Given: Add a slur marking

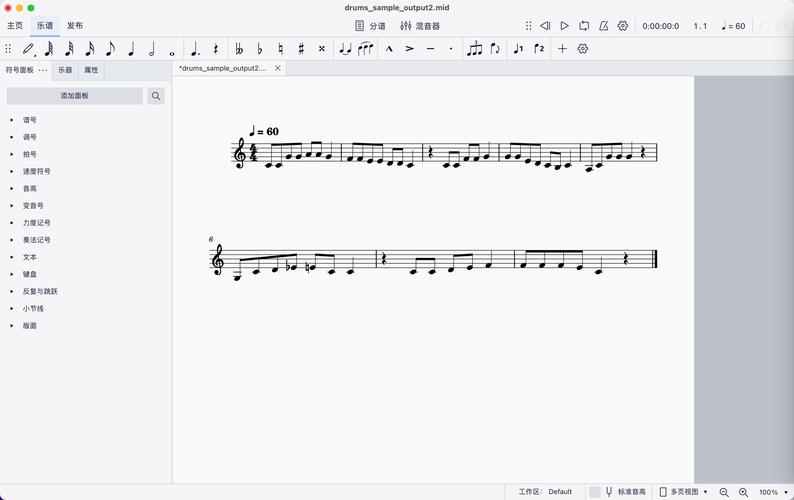Looking at the screenshot, I should point(366,49).
